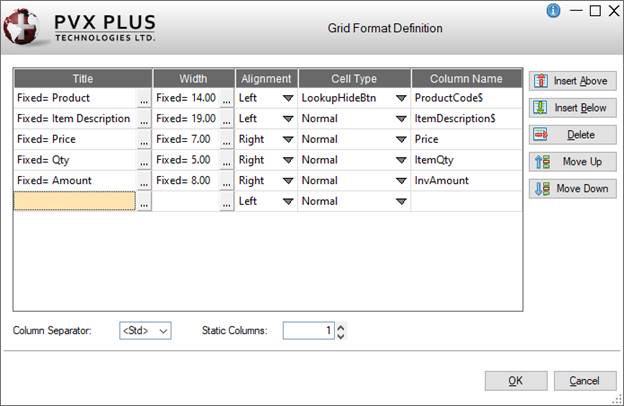Image resolution: width=624 pixels, height=406 pixels.
Task: Move the selected row down
Action: pos(573,188)
